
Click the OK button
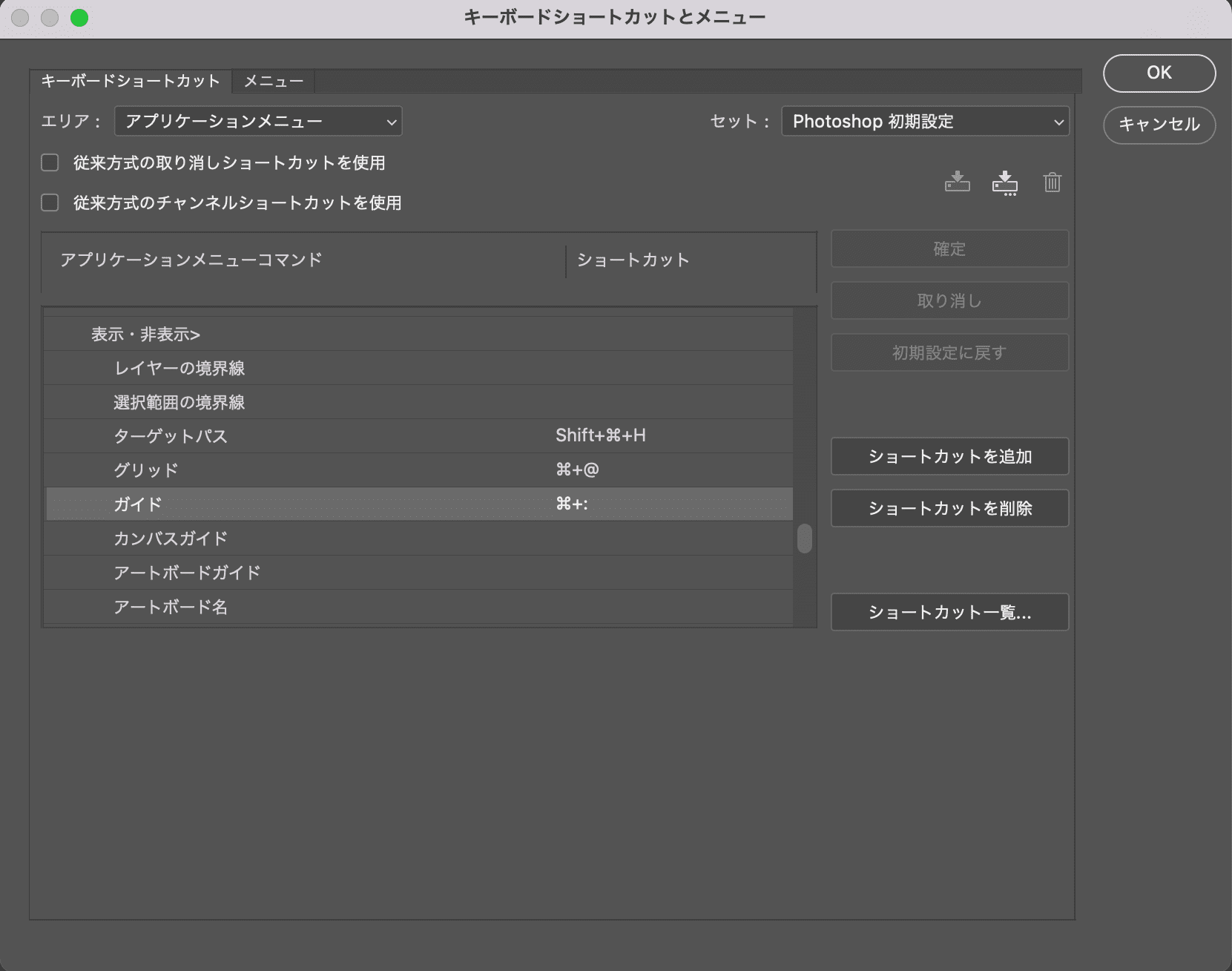[x=1159, y=73]
